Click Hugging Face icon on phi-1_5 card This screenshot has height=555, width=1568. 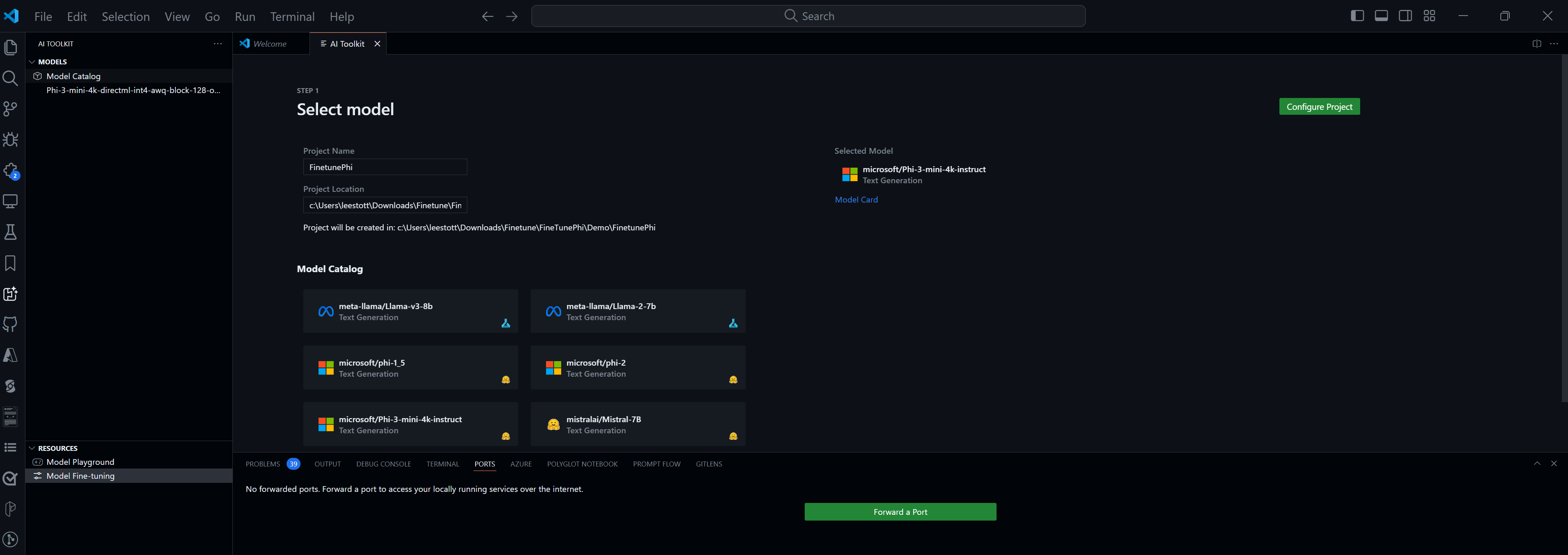[506, 380]
